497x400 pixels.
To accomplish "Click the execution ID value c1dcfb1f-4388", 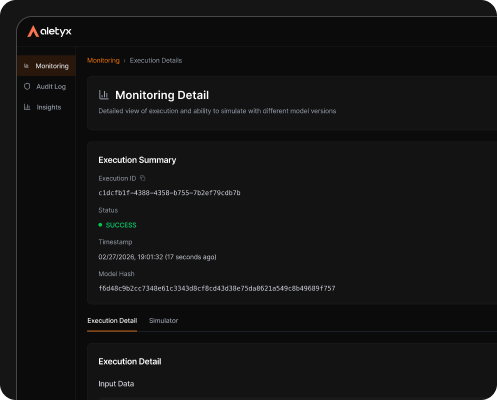I will 169,193.
